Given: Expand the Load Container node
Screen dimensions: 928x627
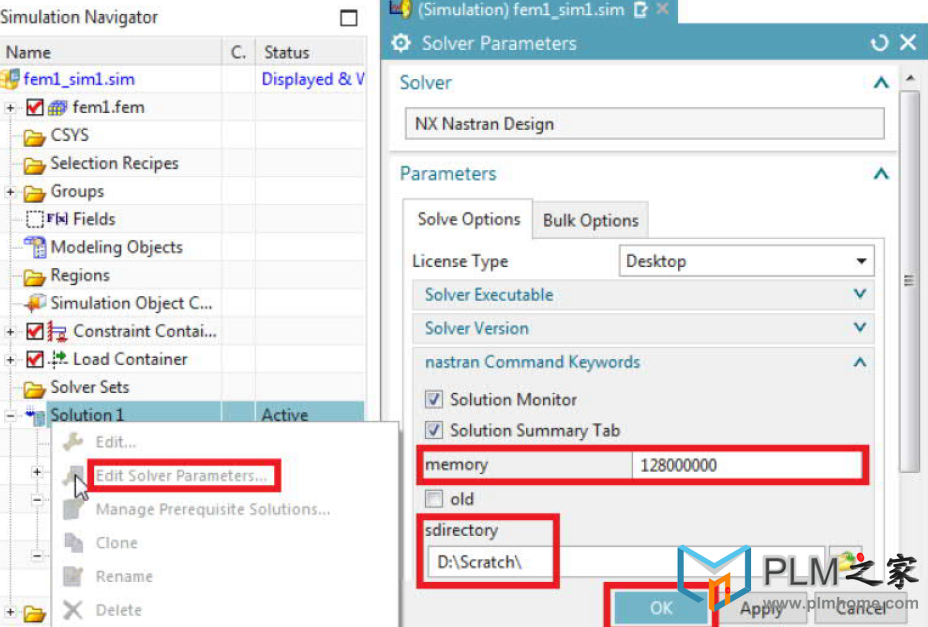Looking at the screenshot, I should click(10, 359).
